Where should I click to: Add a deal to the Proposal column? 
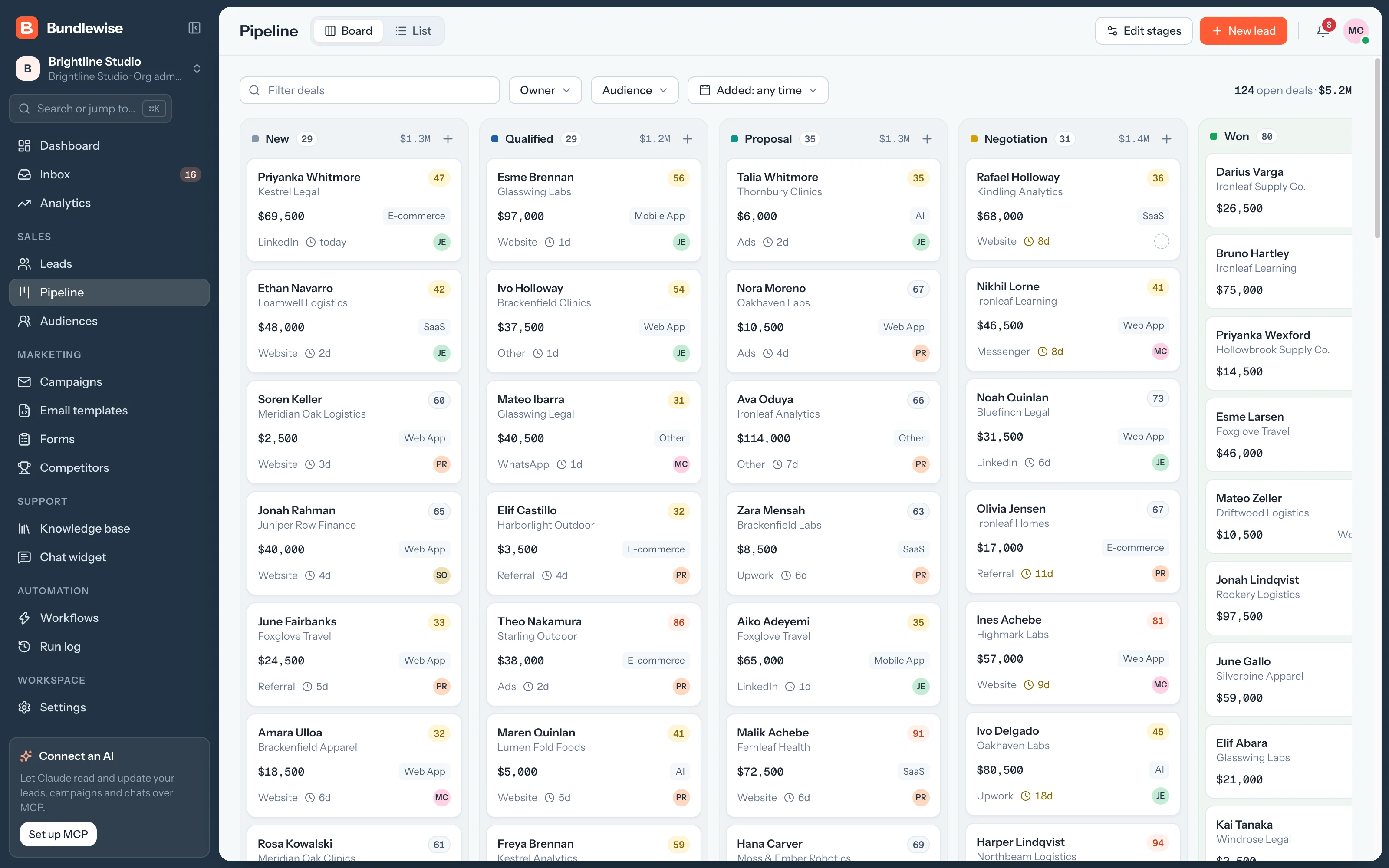tap(927, 139)
